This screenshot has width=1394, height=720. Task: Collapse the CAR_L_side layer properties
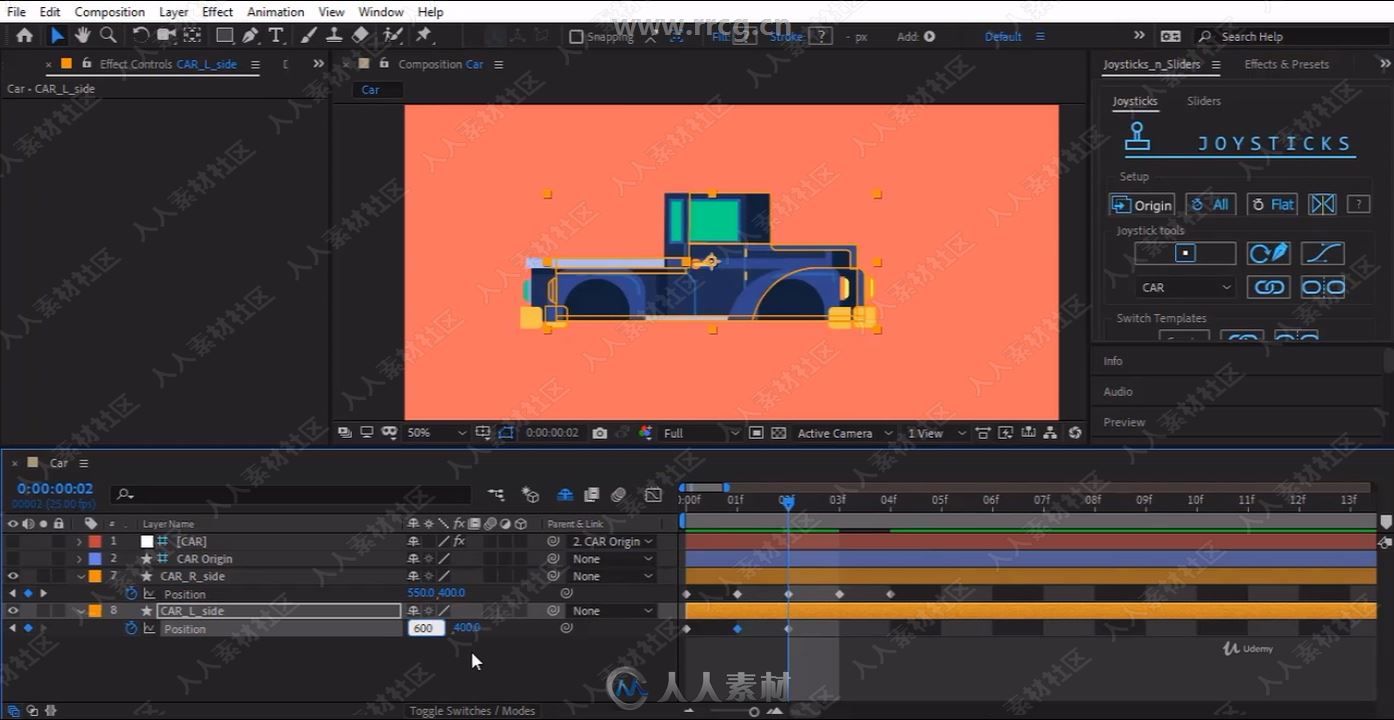tap(81, 611)
